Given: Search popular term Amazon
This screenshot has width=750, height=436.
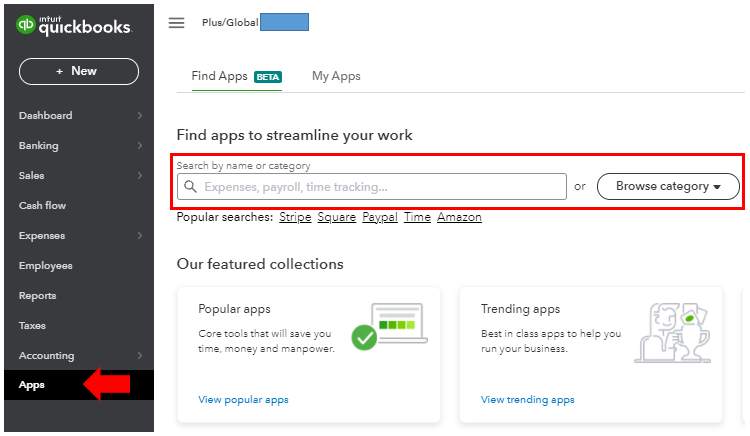Looking at the screenshot, I should click(459, 217).
